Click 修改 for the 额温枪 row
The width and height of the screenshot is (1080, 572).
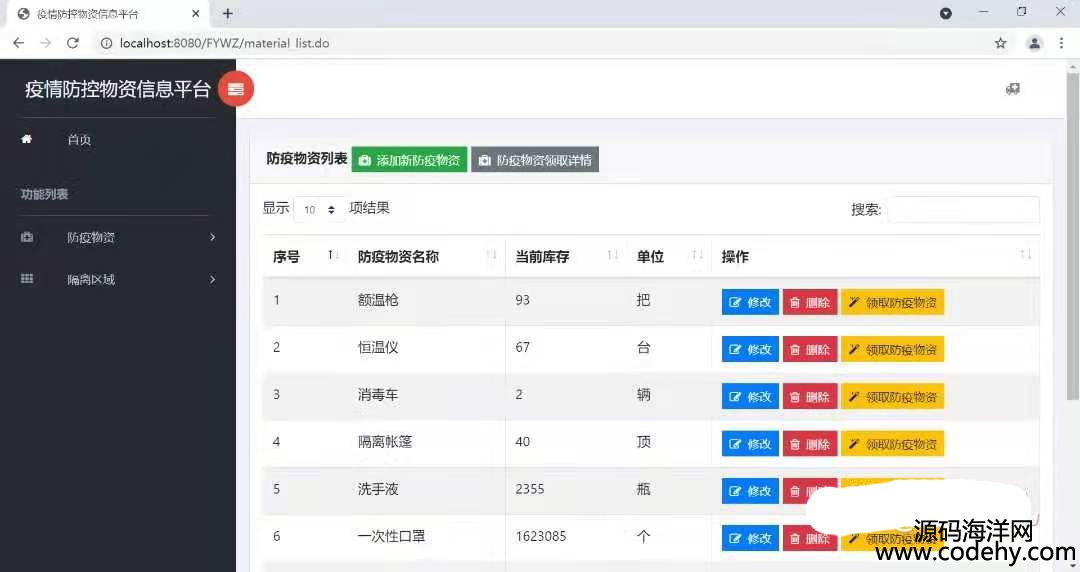click(x=750, y=302)
